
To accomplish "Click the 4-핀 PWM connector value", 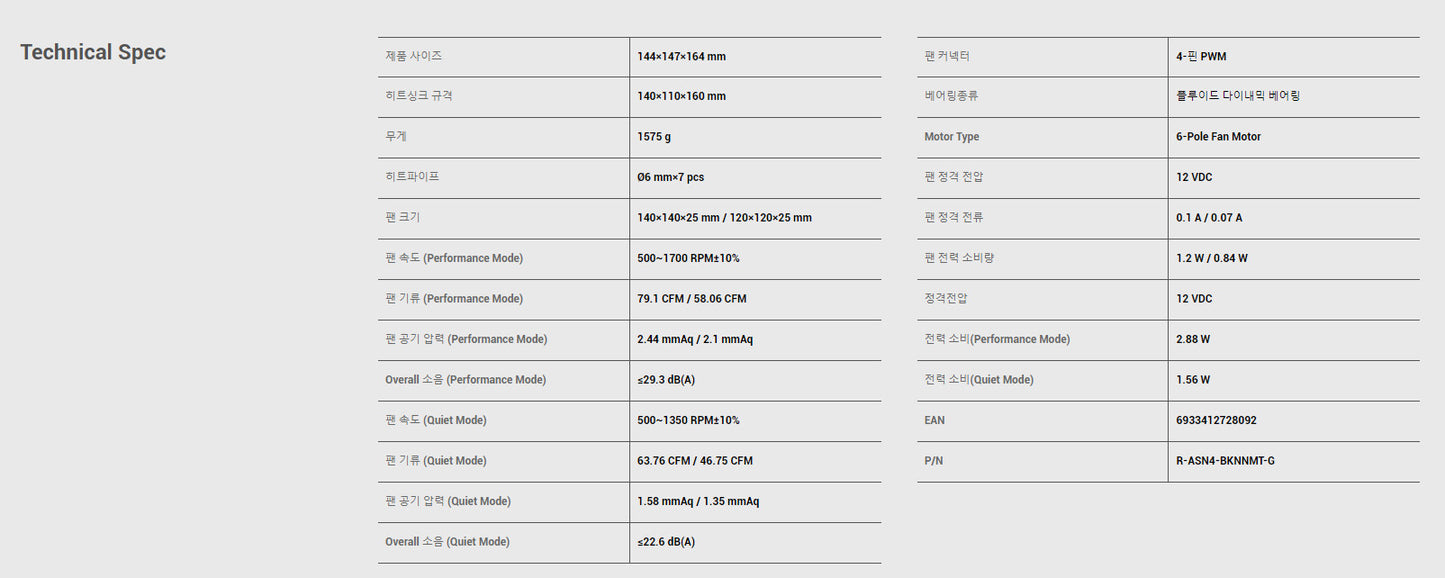I will (x=1201, y=57).
